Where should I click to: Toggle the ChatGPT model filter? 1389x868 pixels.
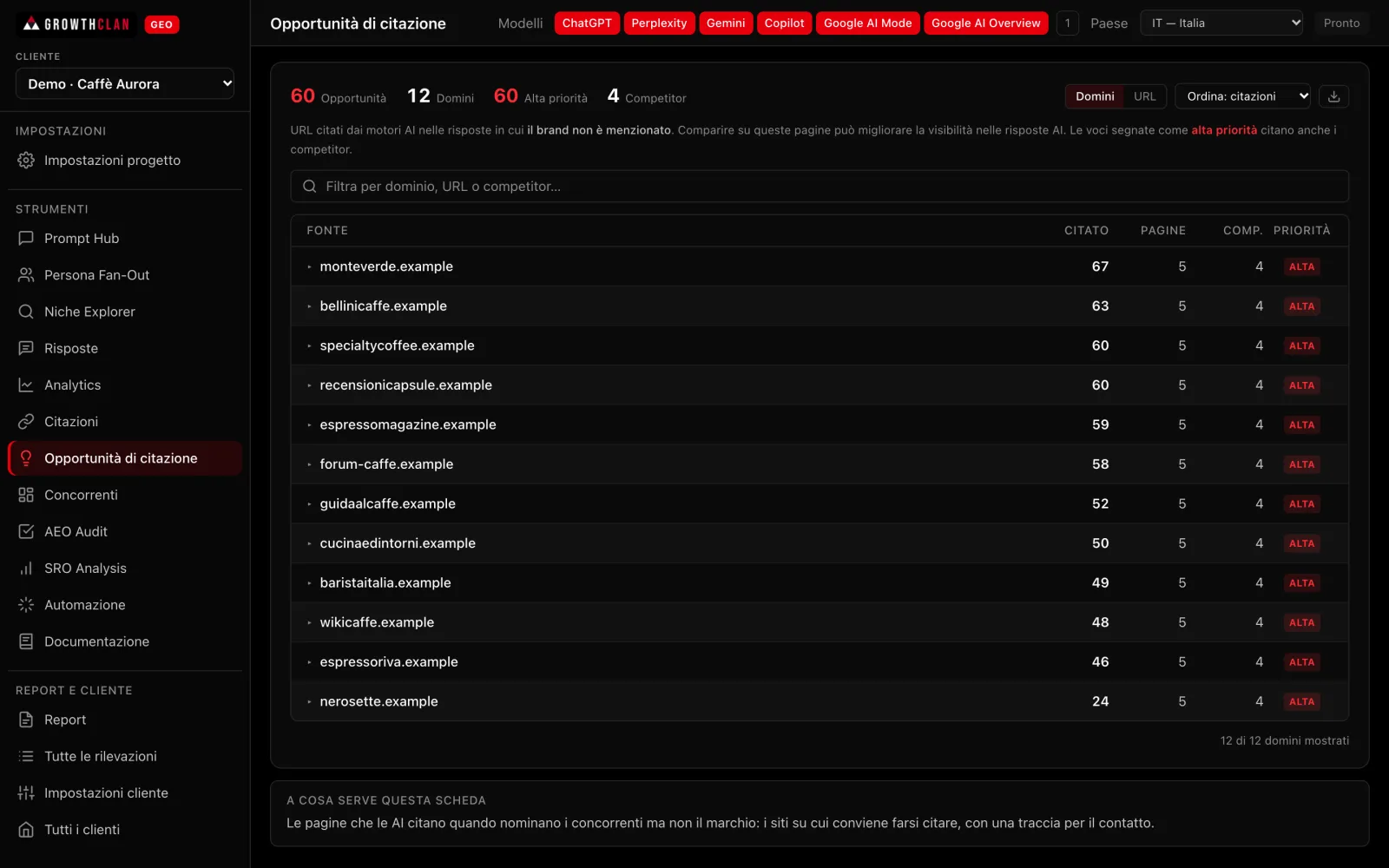click(587, 23)
